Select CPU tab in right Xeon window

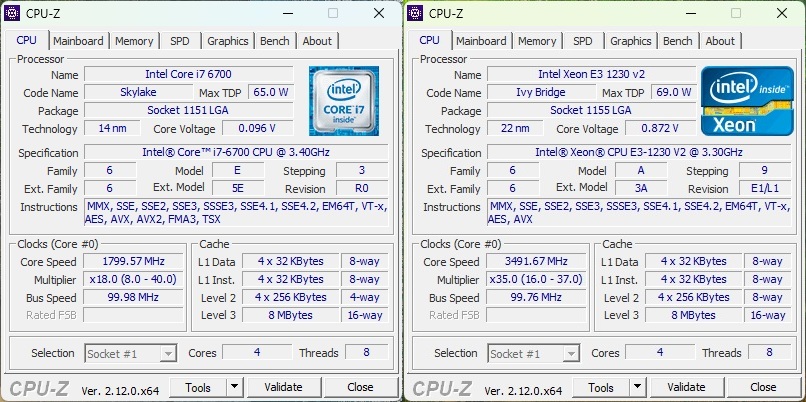tap(429, 40)
